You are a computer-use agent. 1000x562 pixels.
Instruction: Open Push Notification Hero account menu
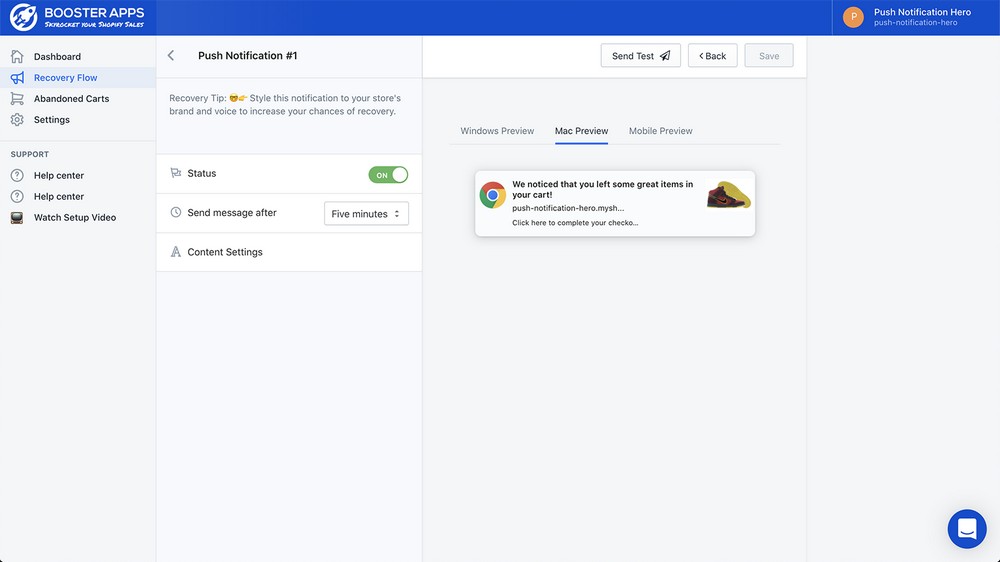[x=916, y=17]
